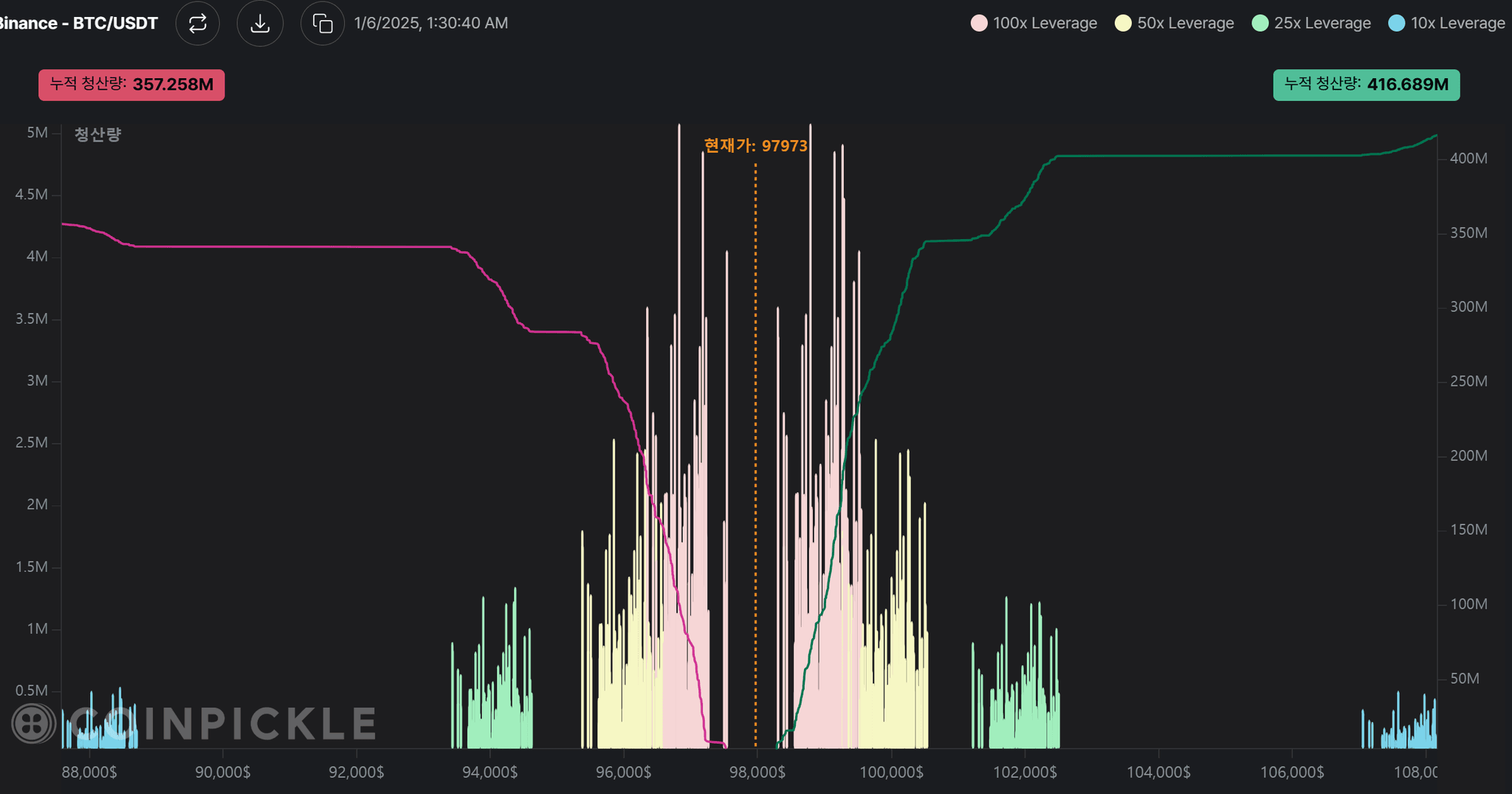Click the 현재가: 97973 price marker
Viewport: 1512px width, 794px height.
coord(755,146)
